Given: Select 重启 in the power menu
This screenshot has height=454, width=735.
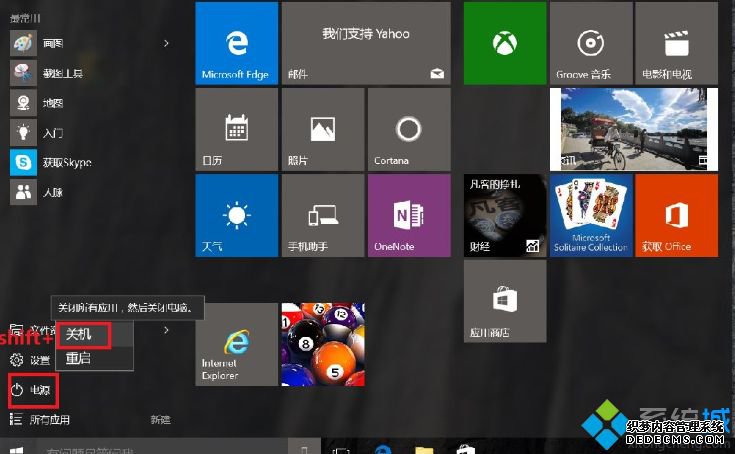Looking at the screenshot, I should click(94, 358).
